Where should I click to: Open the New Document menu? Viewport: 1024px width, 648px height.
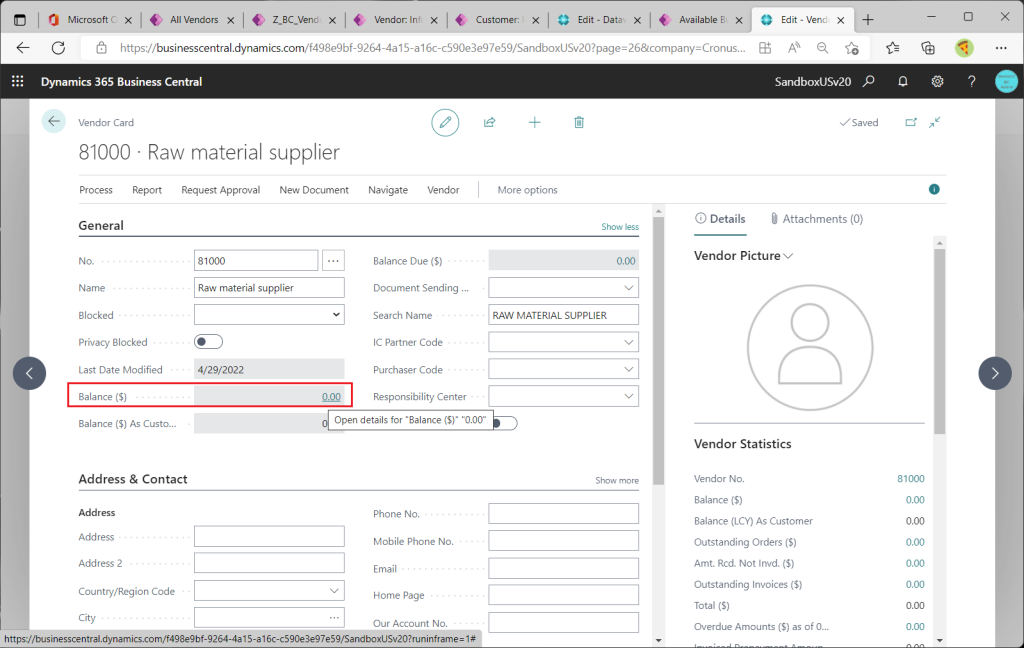pos(314,190)
